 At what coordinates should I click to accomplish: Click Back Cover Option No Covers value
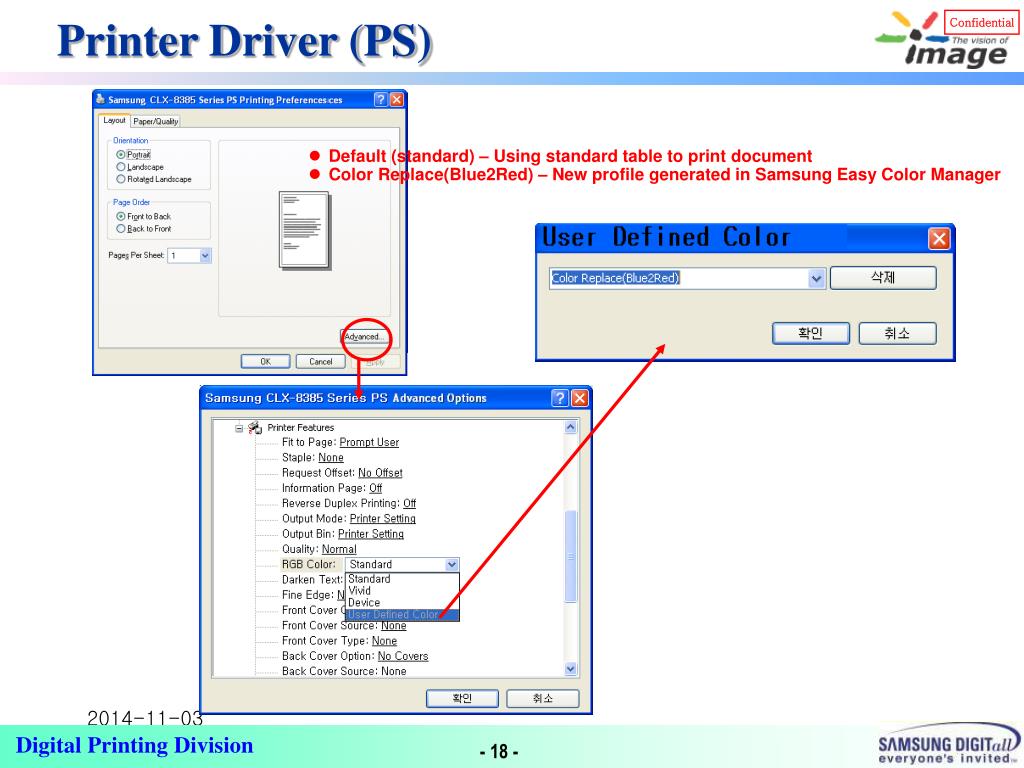point(403,656)
